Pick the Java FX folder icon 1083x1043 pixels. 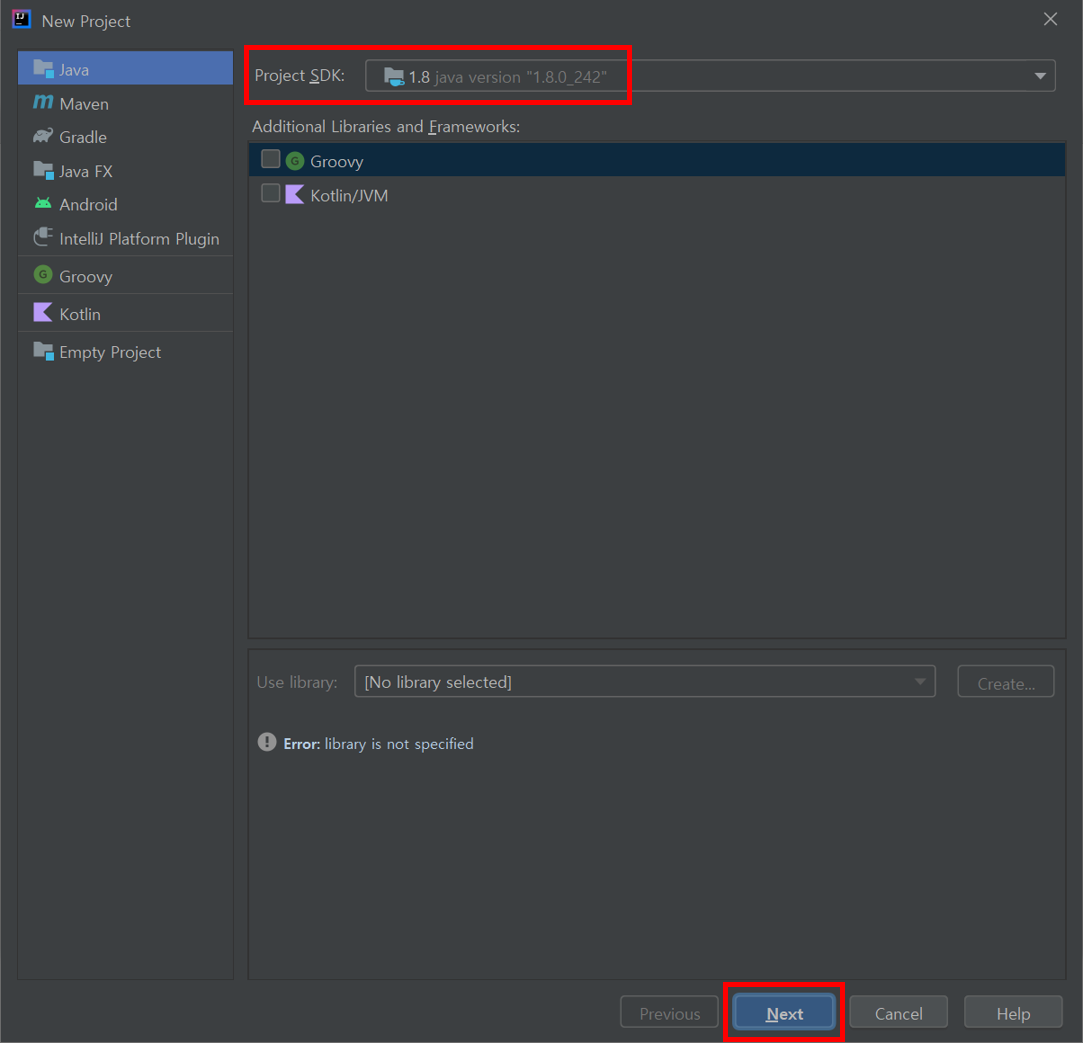pyautogui.click(x=44, y=171)
